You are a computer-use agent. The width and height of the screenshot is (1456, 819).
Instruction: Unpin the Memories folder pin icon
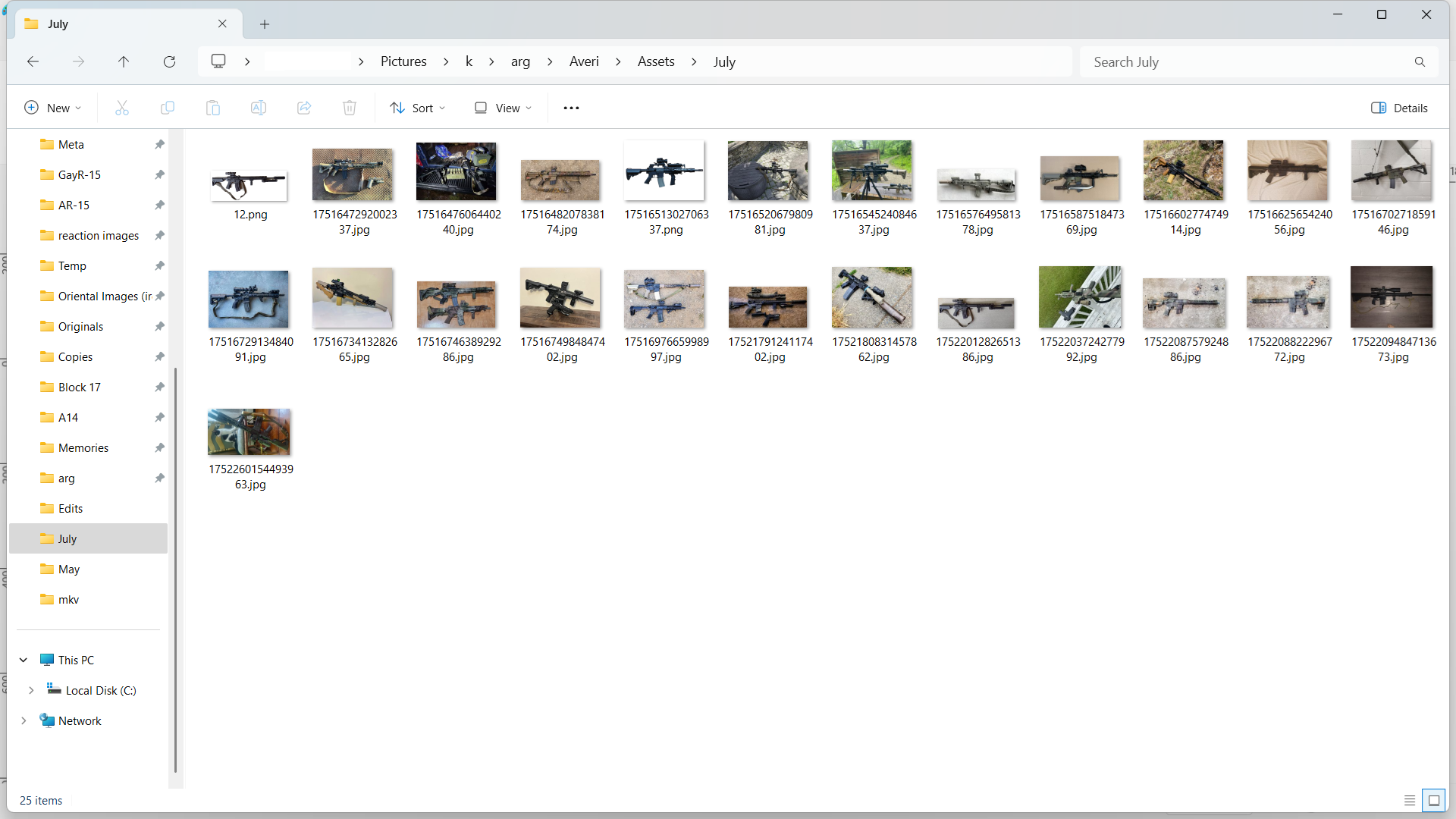[159, 447]
